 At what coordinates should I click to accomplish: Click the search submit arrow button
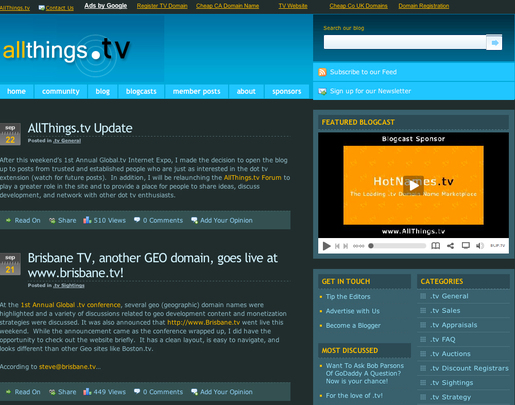(x=494, y=42)
